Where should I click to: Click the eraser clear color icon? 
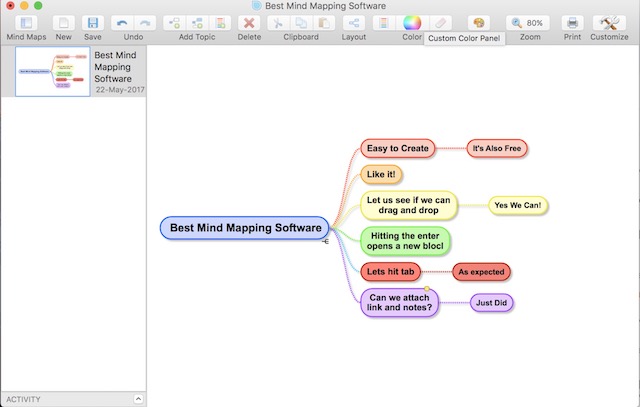[440, 23]
